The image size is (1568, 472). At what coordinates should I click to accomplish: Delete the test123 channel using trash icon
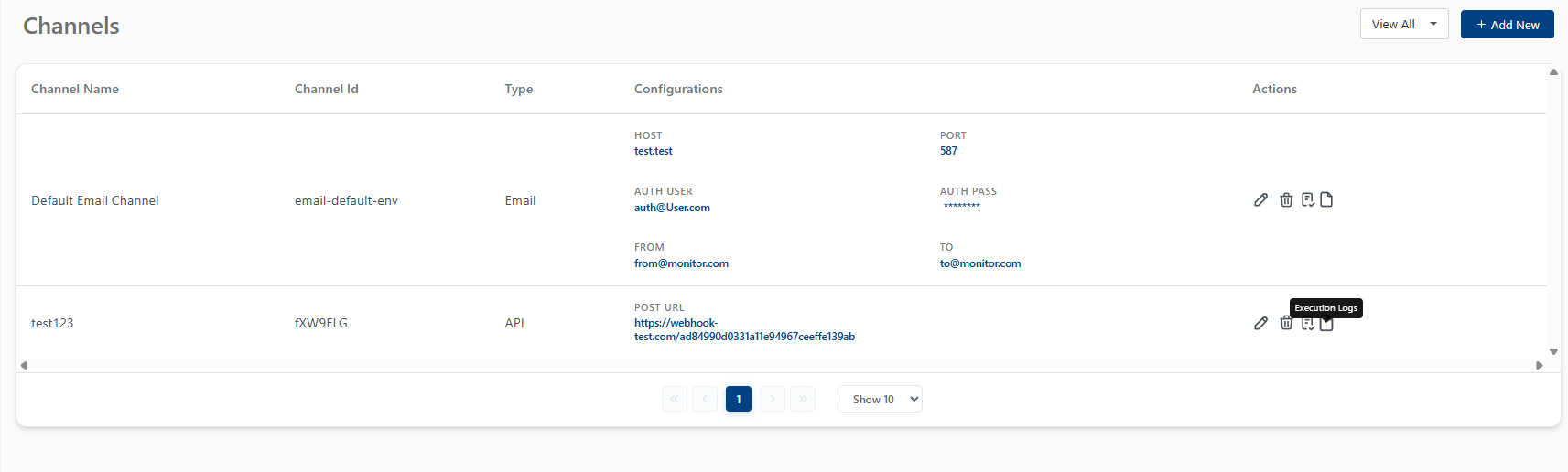pos(1286,323)
